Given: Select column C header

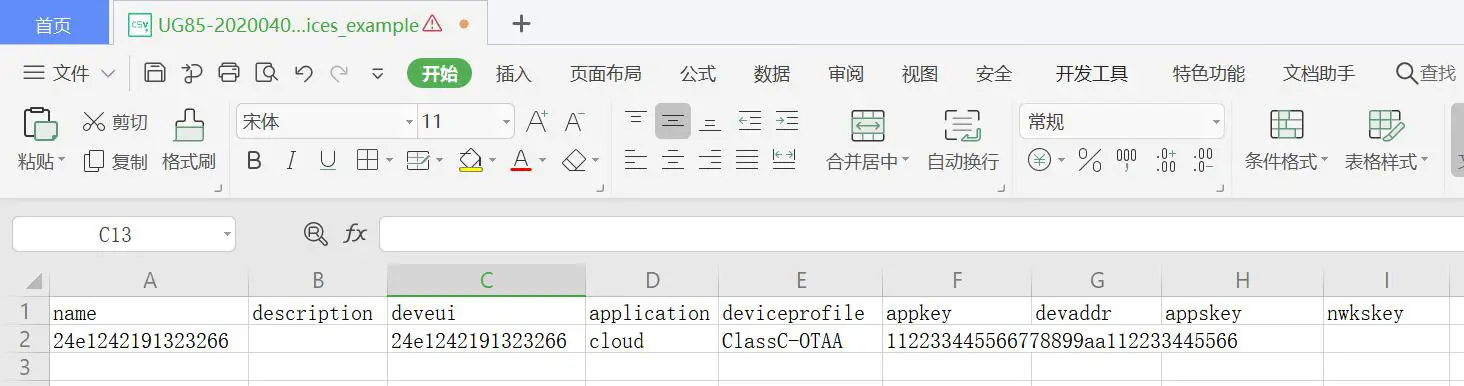Looking at the screenshot, I should pos(486,281).
